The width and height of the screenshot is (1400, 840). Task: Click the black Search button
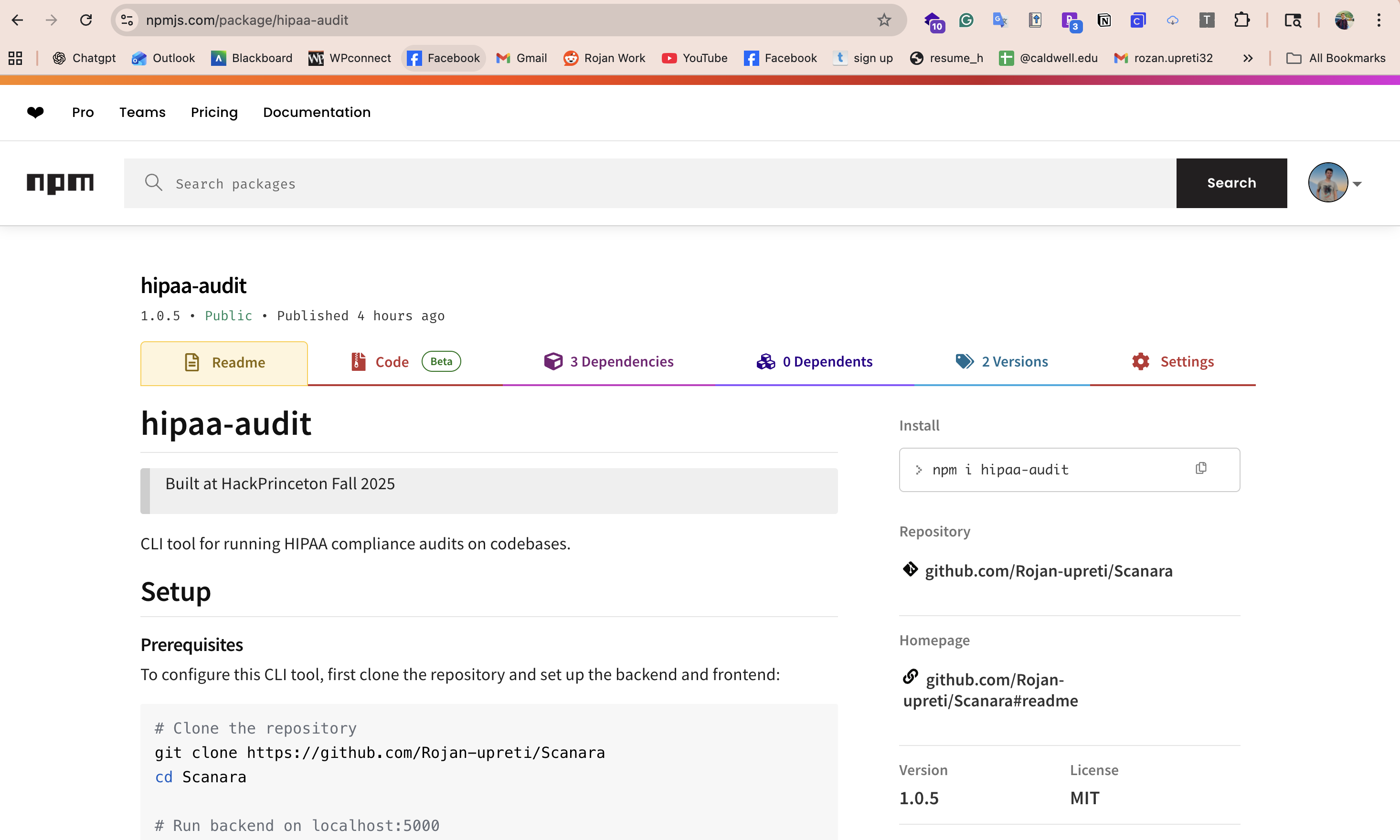point(1231,183)
